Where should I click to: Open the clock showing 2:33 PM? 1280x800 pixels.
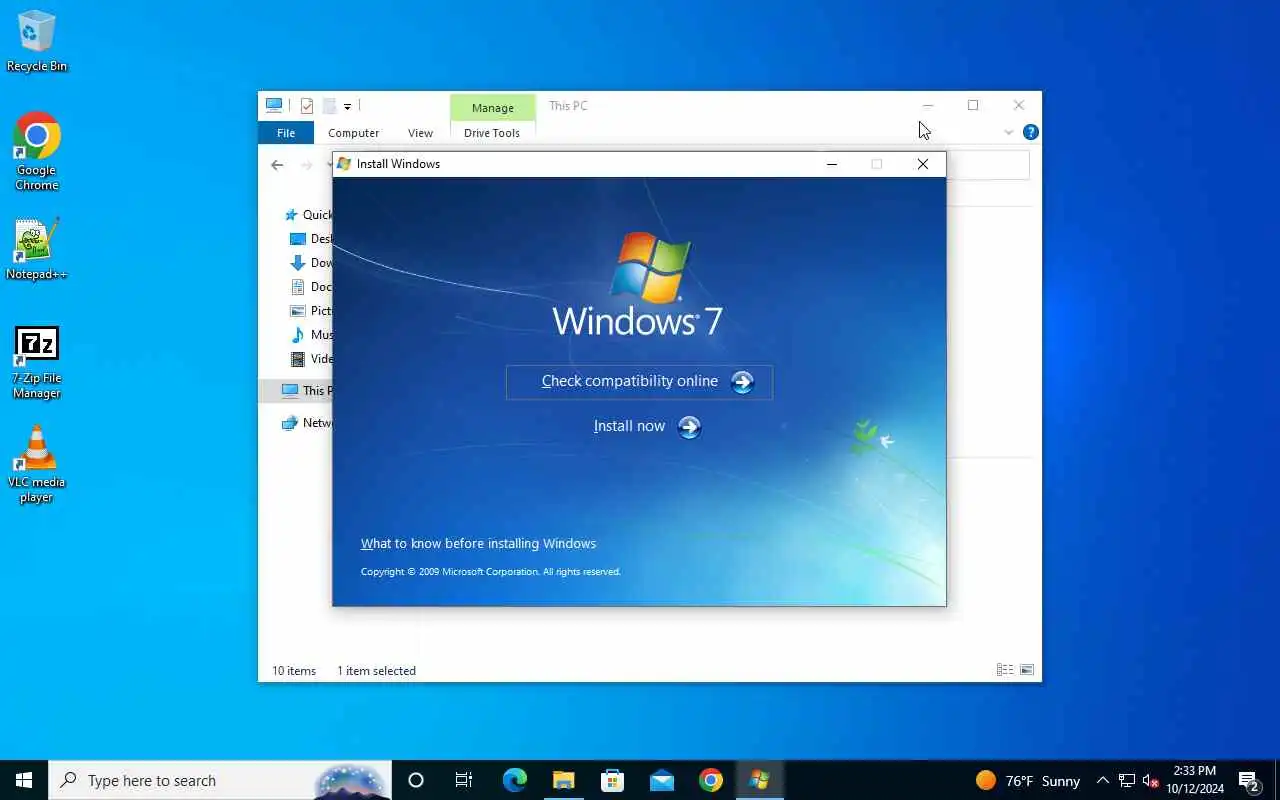click(x=1194, y=780)
